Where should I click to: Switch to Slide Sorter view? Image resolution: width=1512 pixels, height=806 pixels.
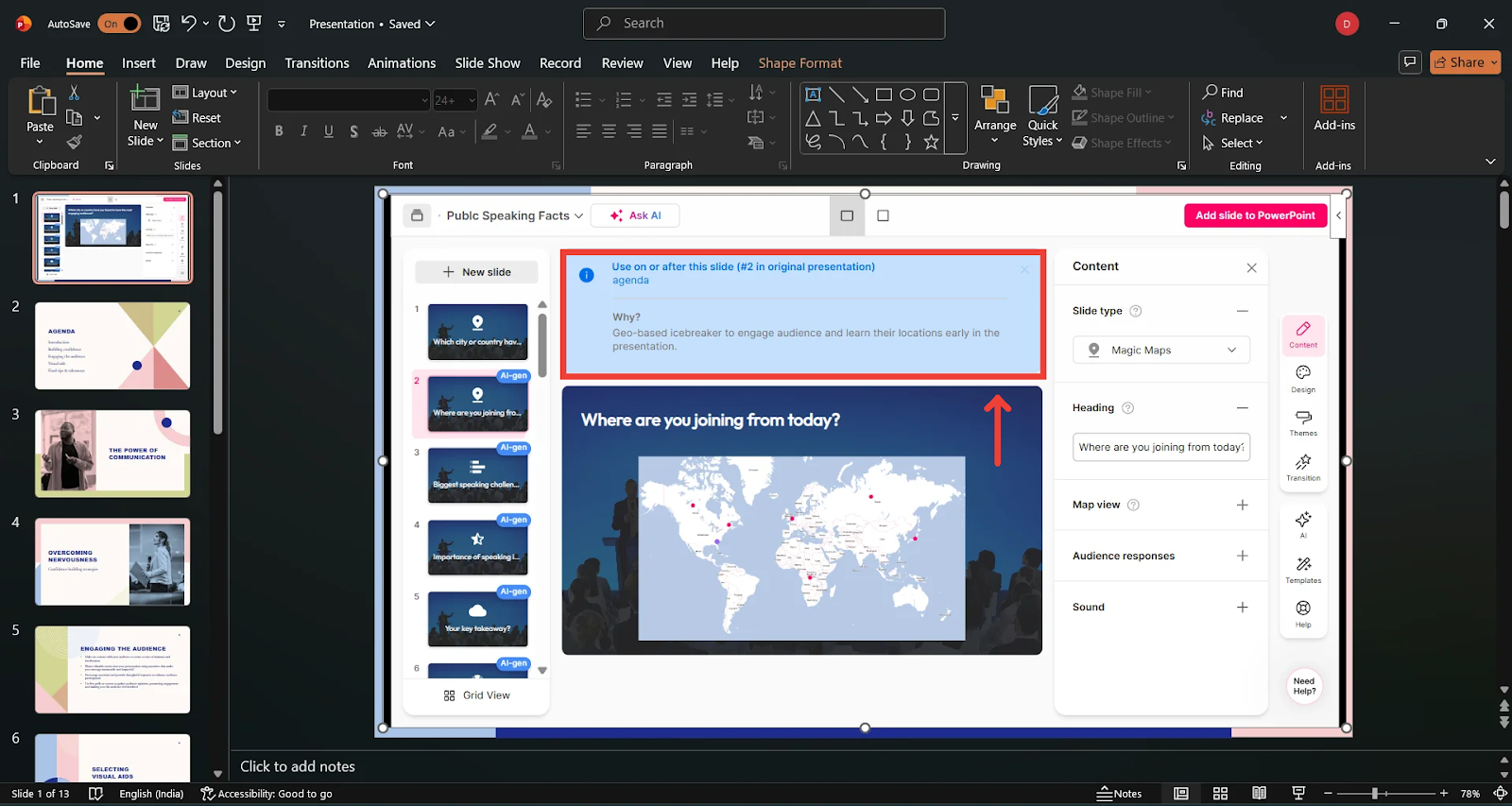coord(1220,794)
